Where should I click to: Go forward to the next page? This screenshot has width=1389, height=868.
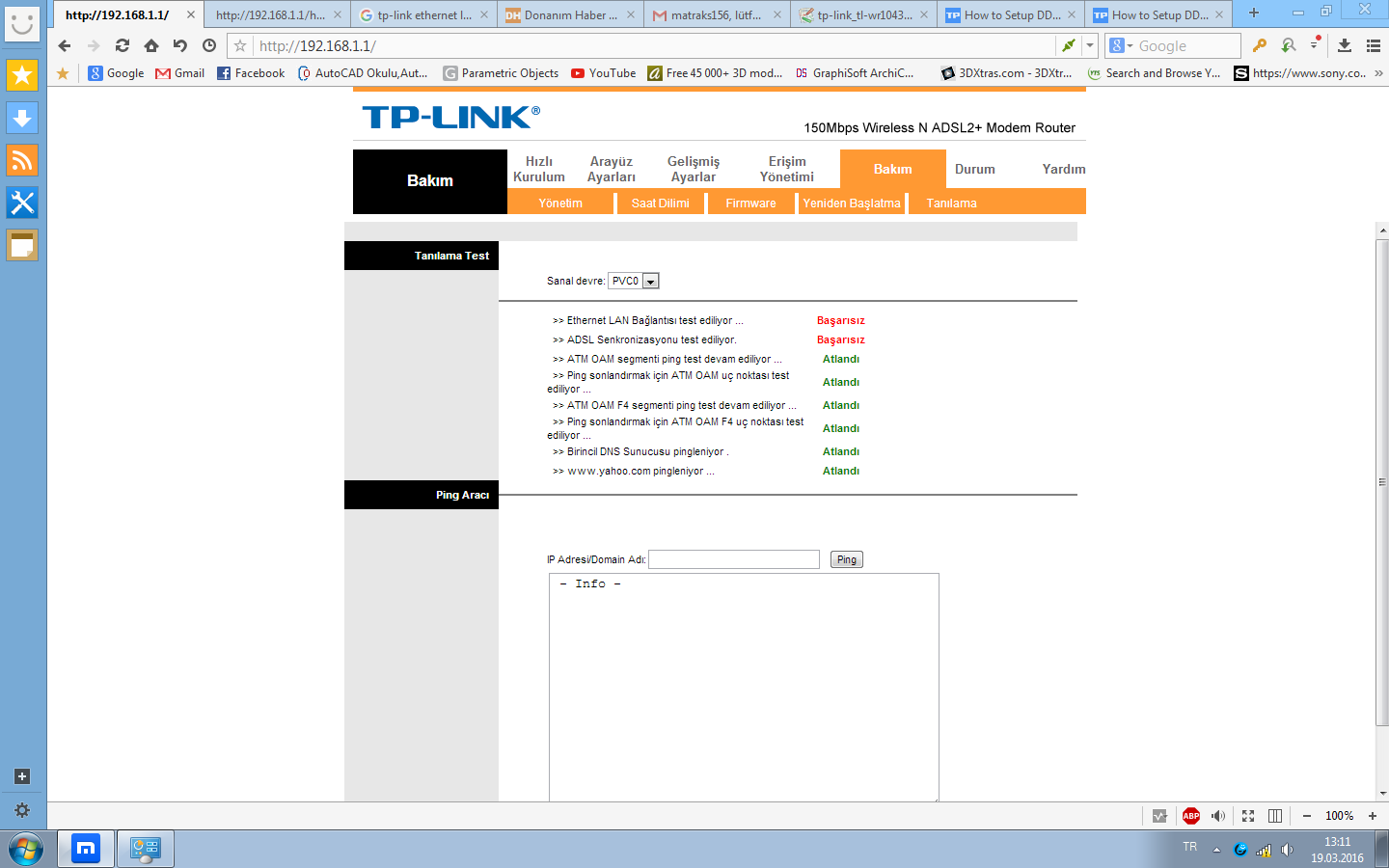point(94,45)
